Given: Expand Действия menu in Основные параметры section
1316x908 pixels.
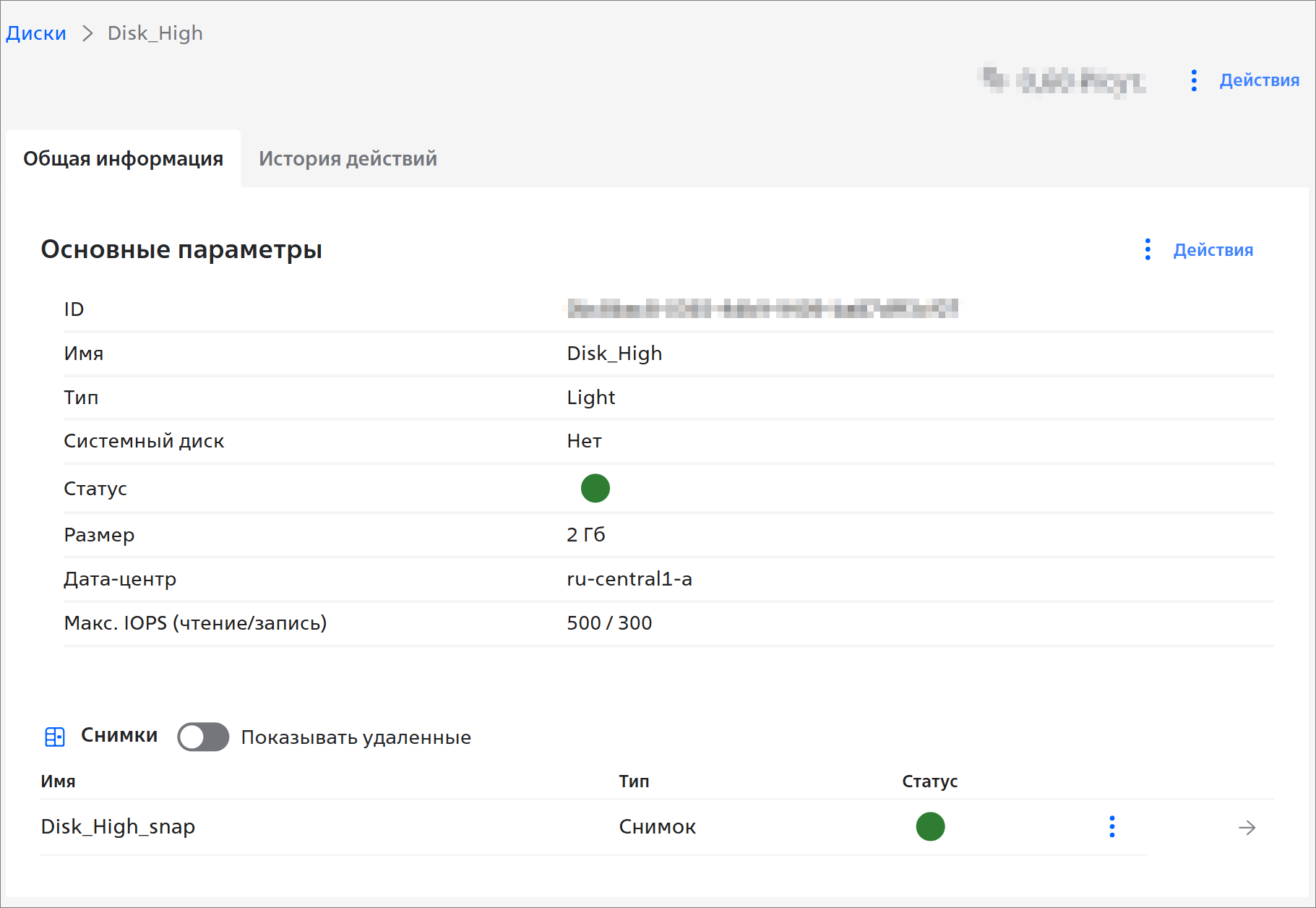Looking at the screenshot, I should tap(1213, 250).
